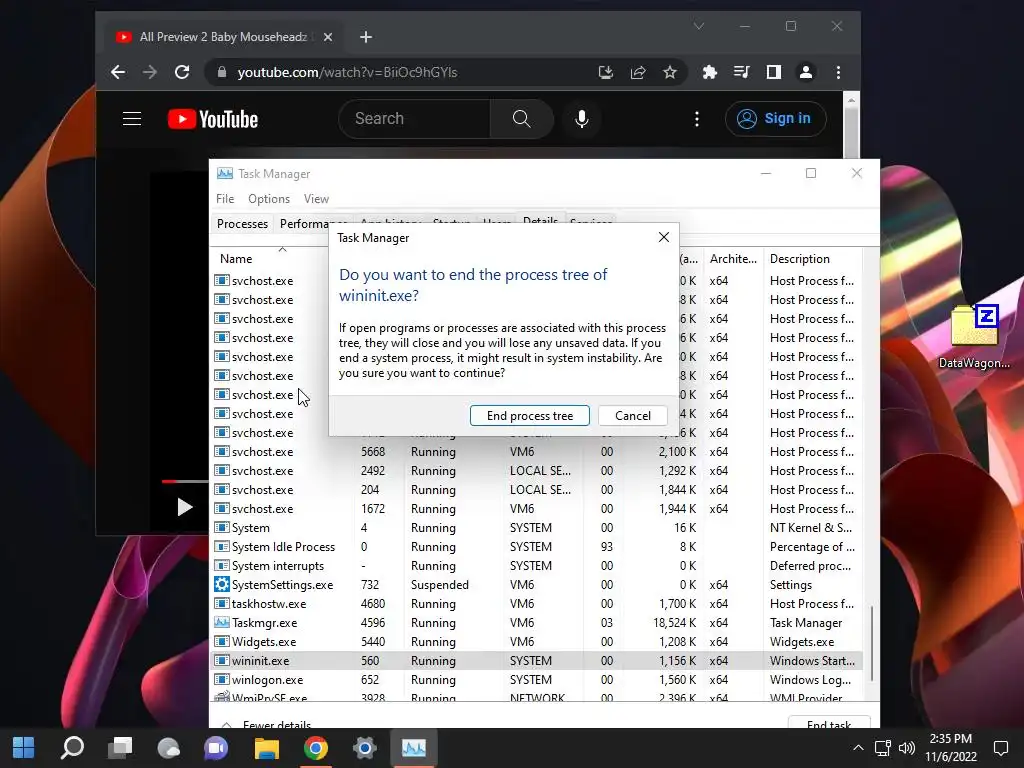
Task: Click Chrome page scrollbar up arrow
Action: click(851, 101)
